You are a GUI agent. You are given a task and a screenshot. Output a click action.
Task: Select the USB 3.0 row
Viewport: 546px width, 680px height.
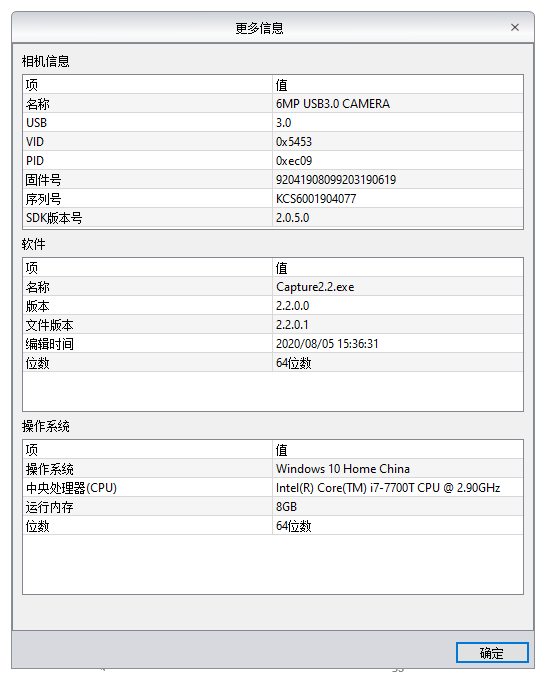[x=273, y=123]
